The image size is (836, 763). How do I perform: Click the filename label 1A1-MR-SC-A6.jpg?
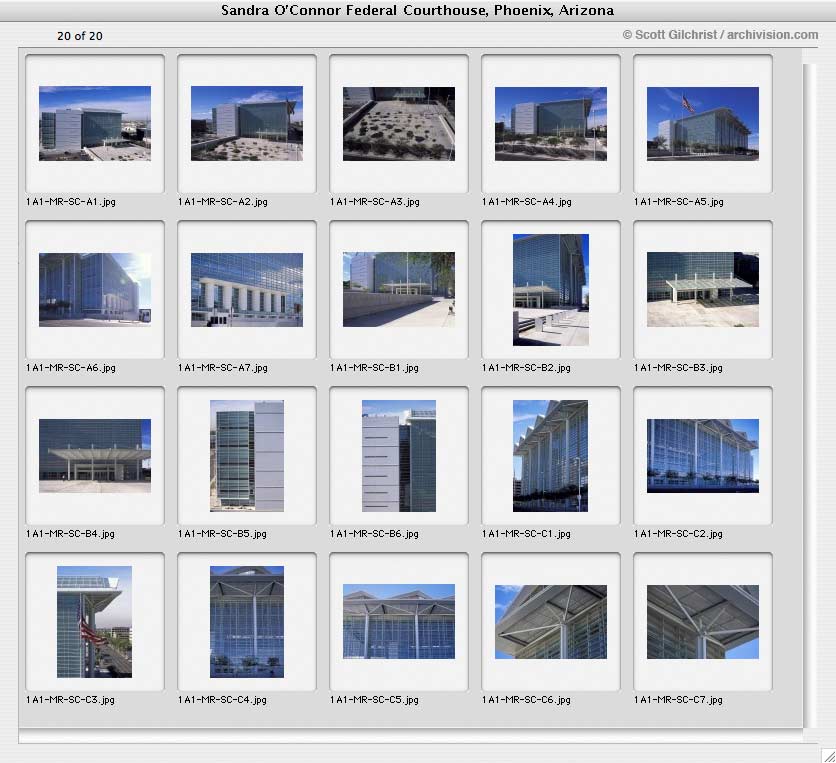pyautogui.click(x=71, y=368)
